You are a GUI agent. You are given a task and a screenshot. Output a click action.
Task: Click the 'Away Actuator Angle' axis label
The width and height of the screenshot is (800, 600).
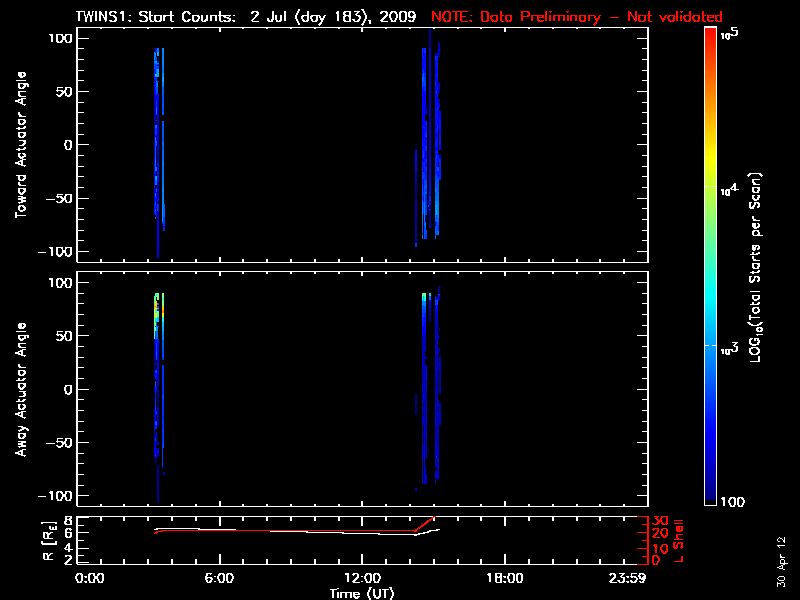(19, 389)
